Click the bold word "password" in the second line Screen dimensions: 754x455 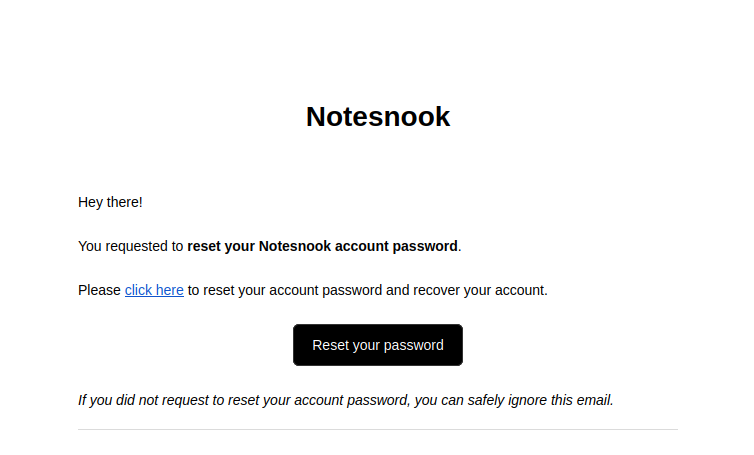coord(428,246)
